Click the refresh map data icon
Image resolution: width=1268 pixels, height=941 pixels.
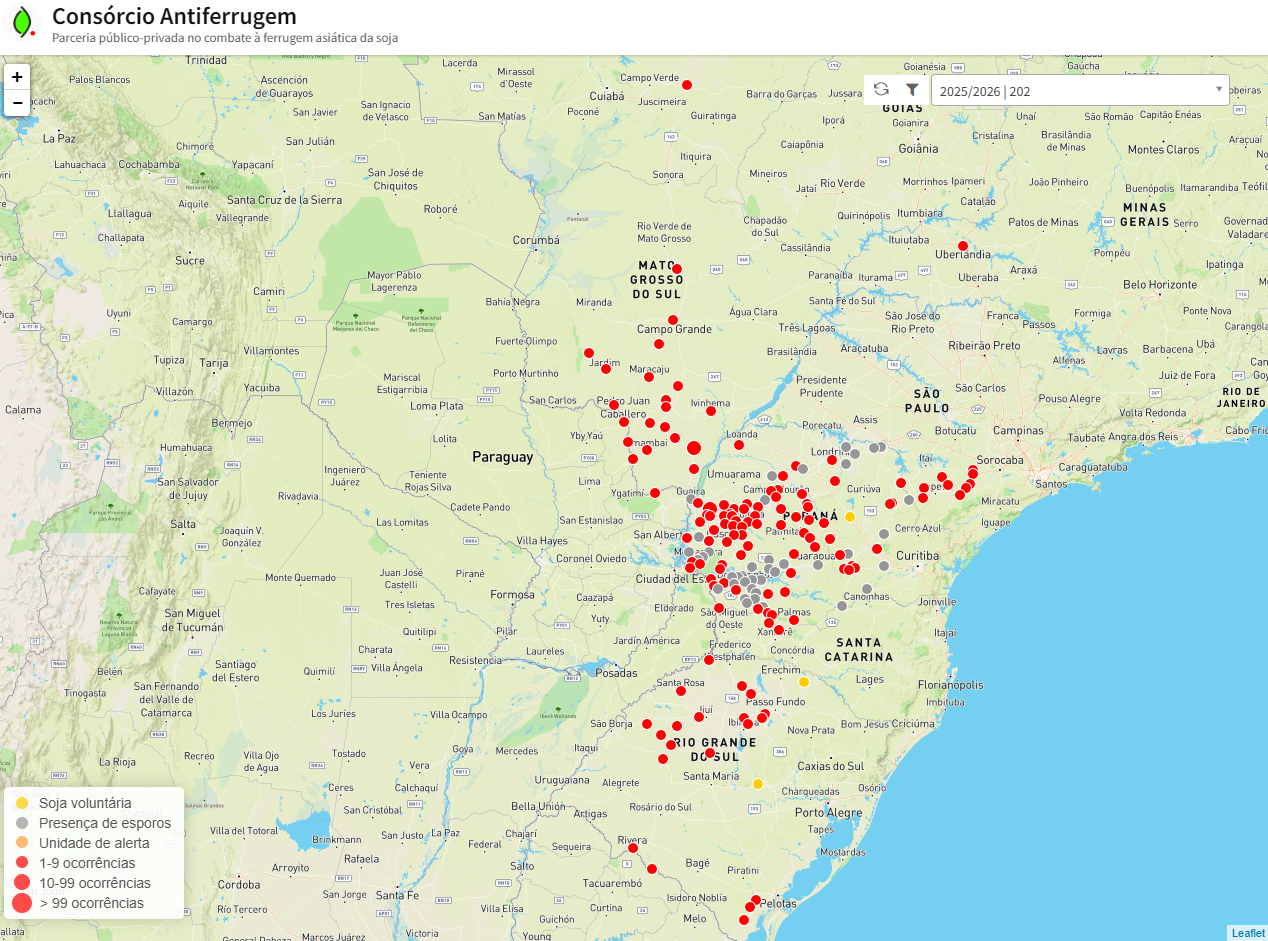coord(881,89)
